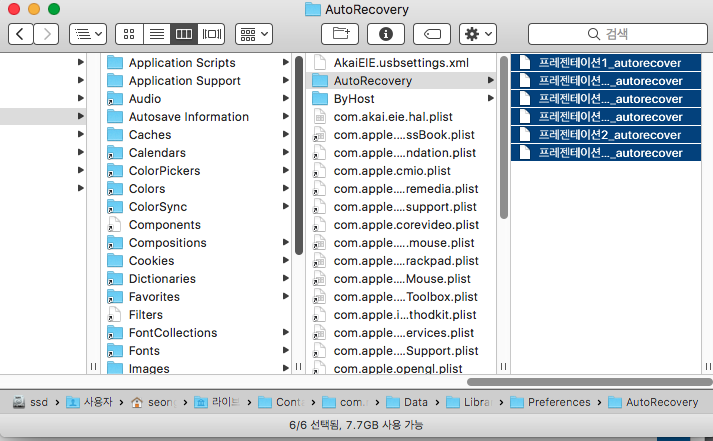The height and width of the screenshot is (441, 713).
Task: Expand the Caches folder arrow
Action: (x=286, y=134)
